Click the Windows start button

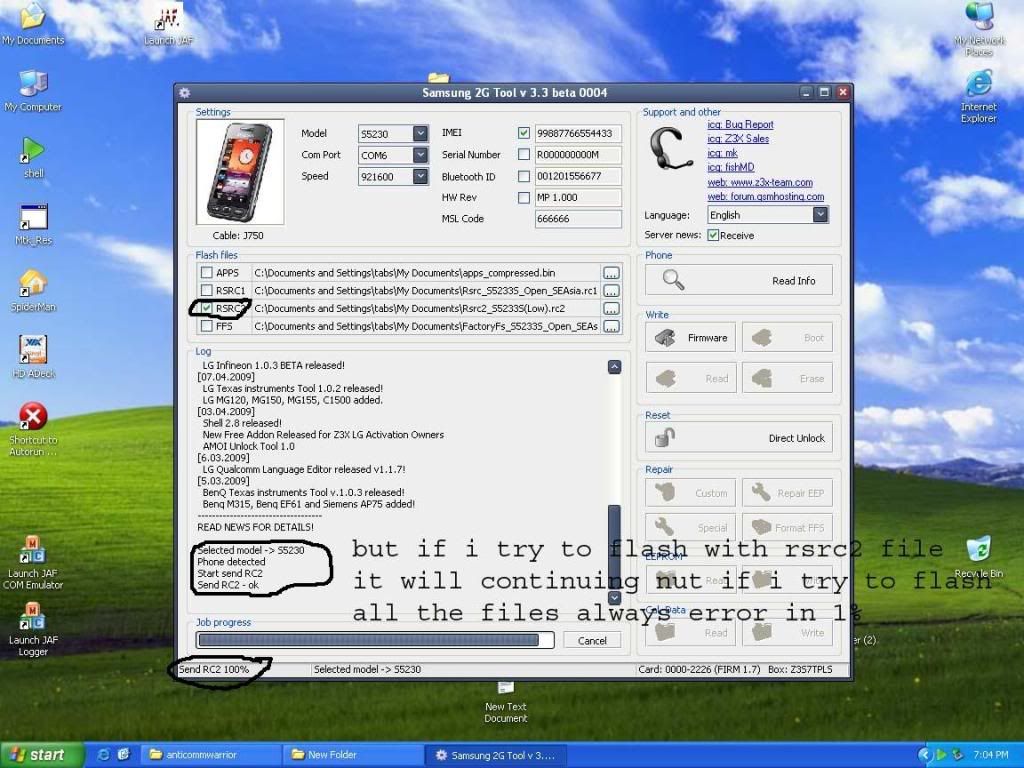click(x=42, y=755)
